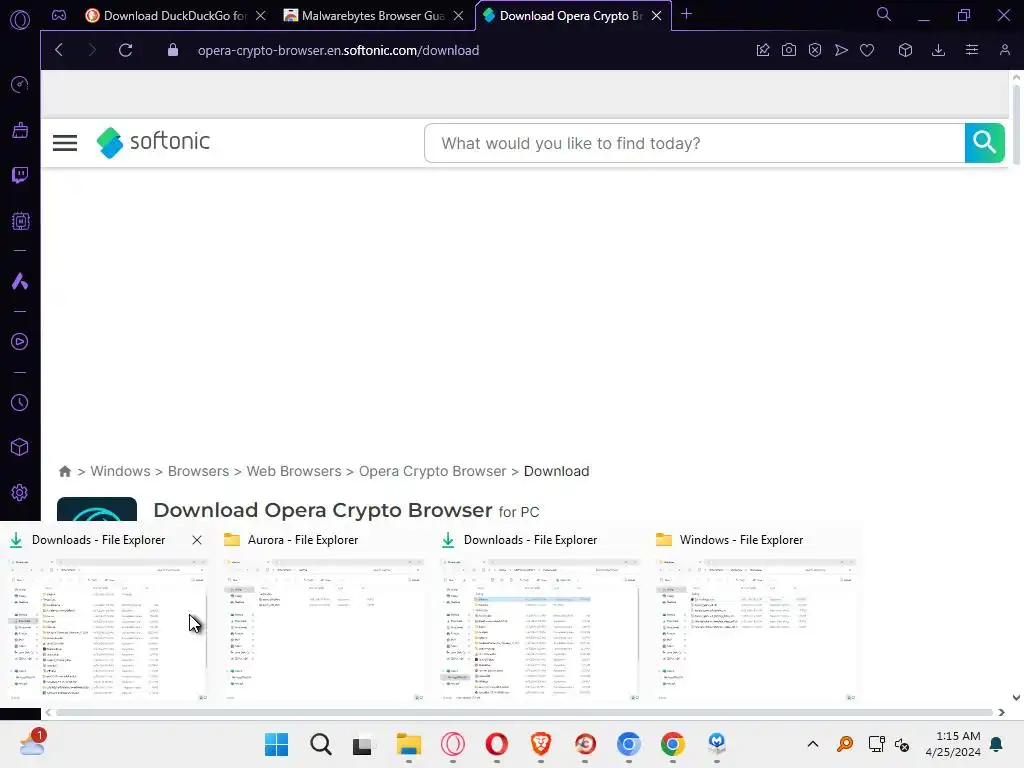Open GX Corner gamepad icon

tap(59, 15)
